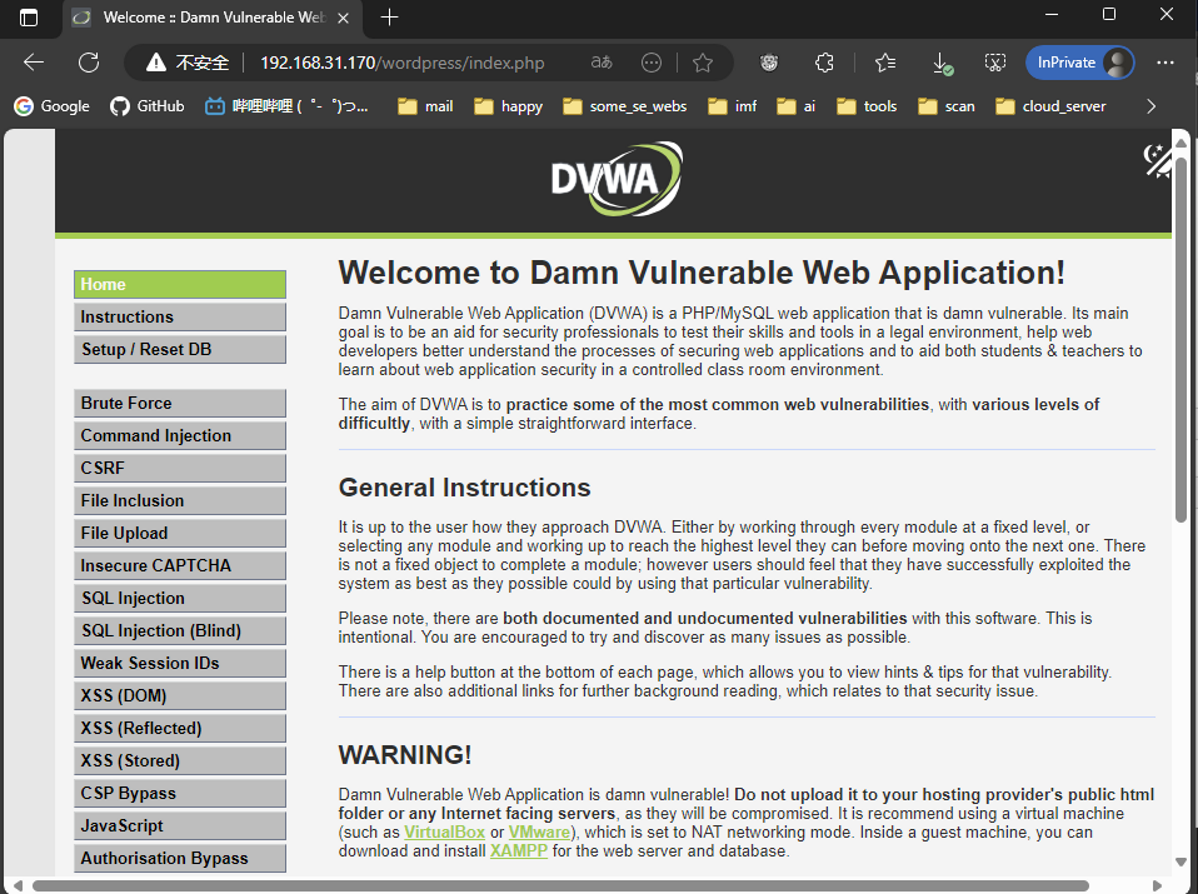Click the browser back arrow
Viewport: 1198px width, 894px height.
pyautogui.click(x=34, y=63)
